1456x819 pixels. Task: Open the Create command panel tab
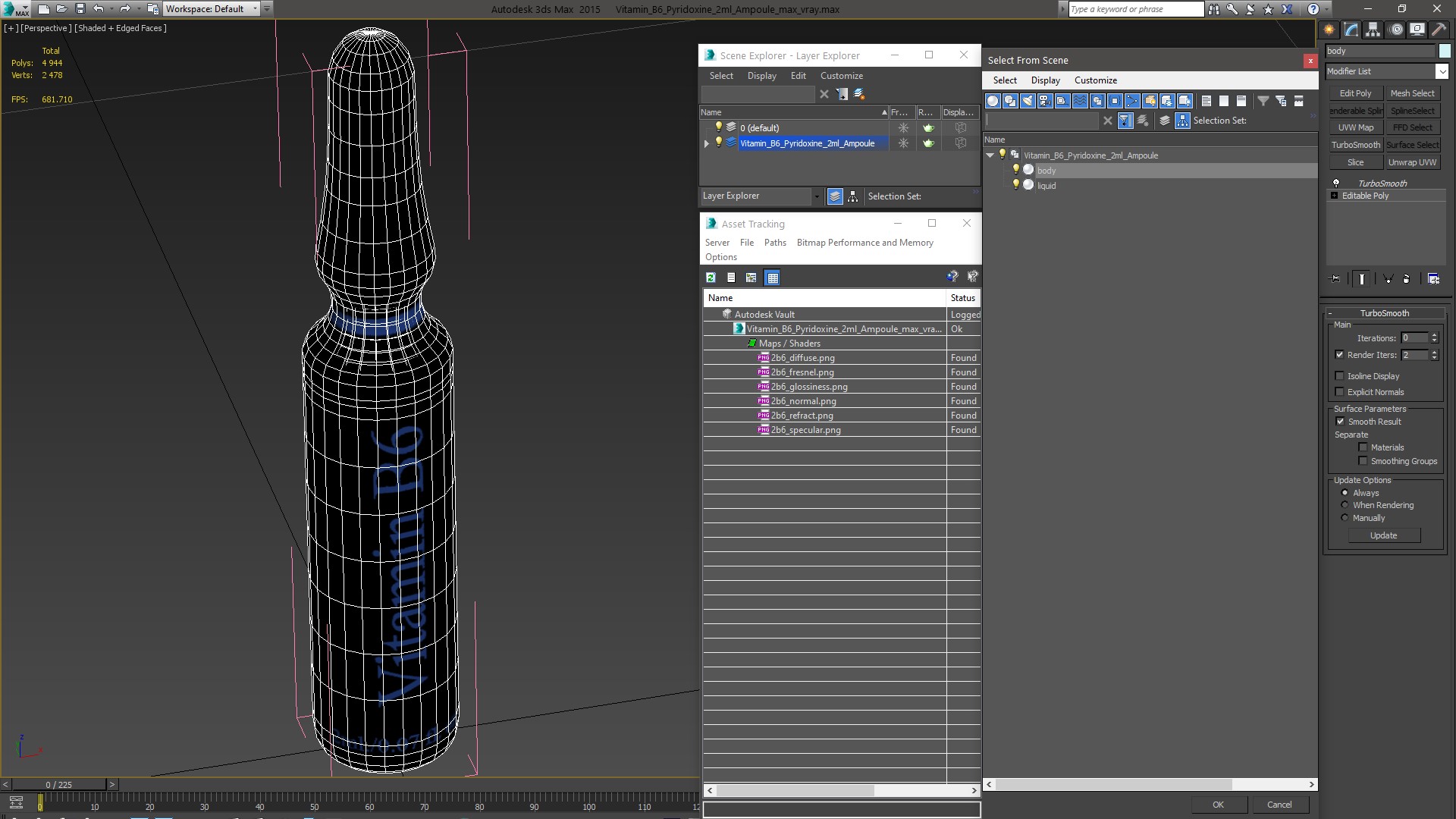click(1329, 30)
